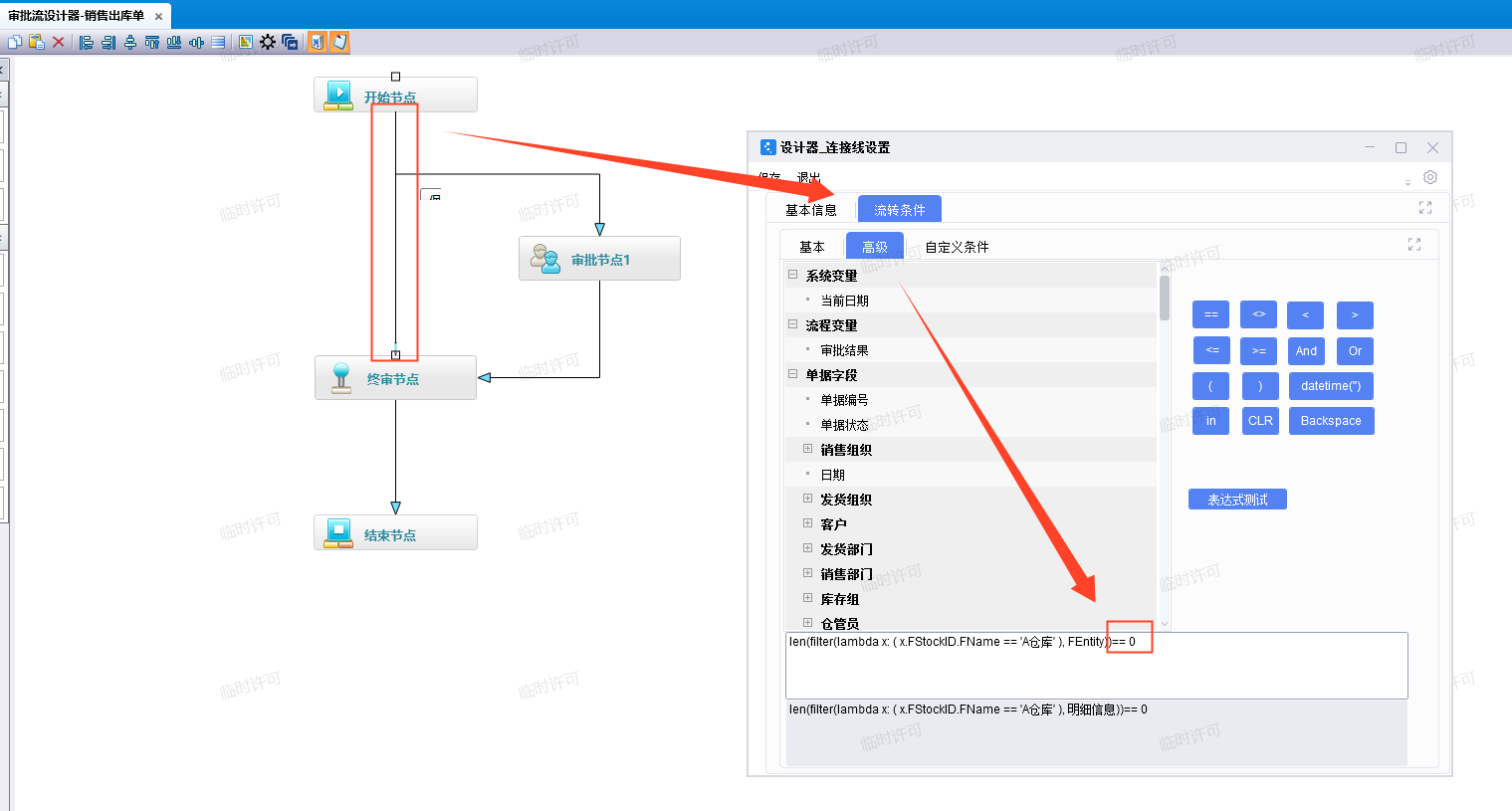Screen dimensions: 1512x811
Task: Click the red X delete icon
Action: 58,42
